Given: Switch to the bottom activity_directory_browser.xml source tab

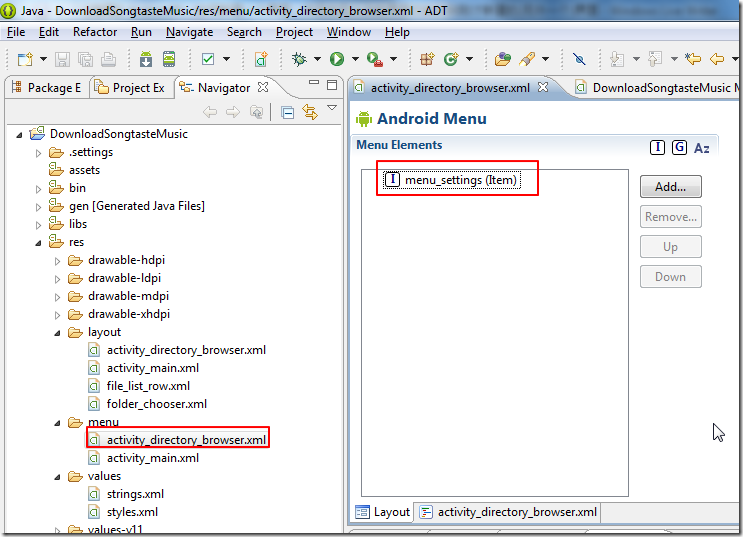Looking at the screenshot, I should [509, 512].
